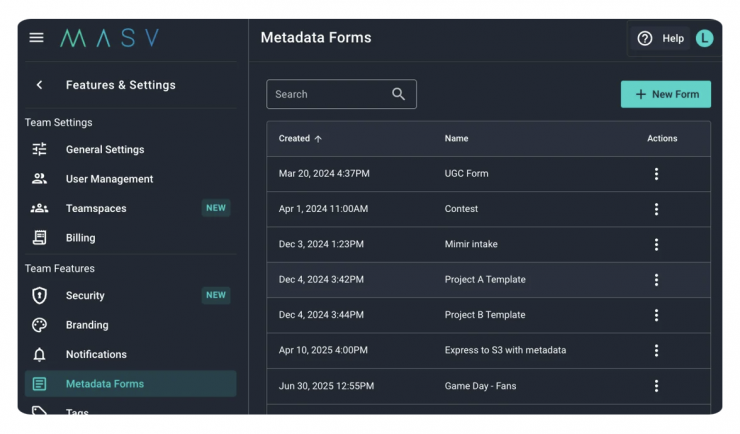This screenshot has width=740, height=434.
Task: Click the back arrow beside Features & Settings
Action: (x=40, y=85)
